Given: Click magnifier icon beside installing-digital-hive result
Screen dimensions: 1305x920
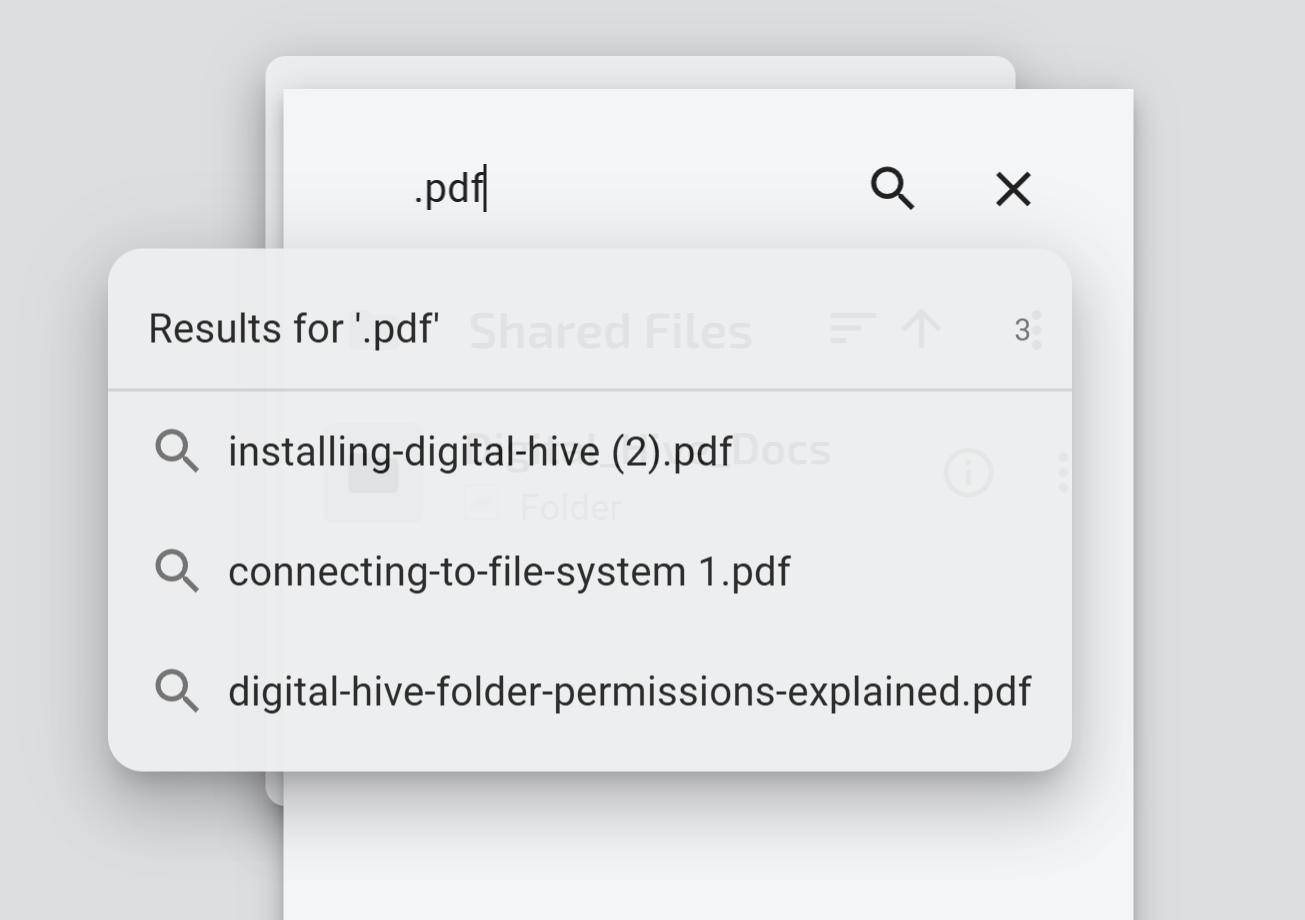Looking at the screenshot, I should coord(177,452).
